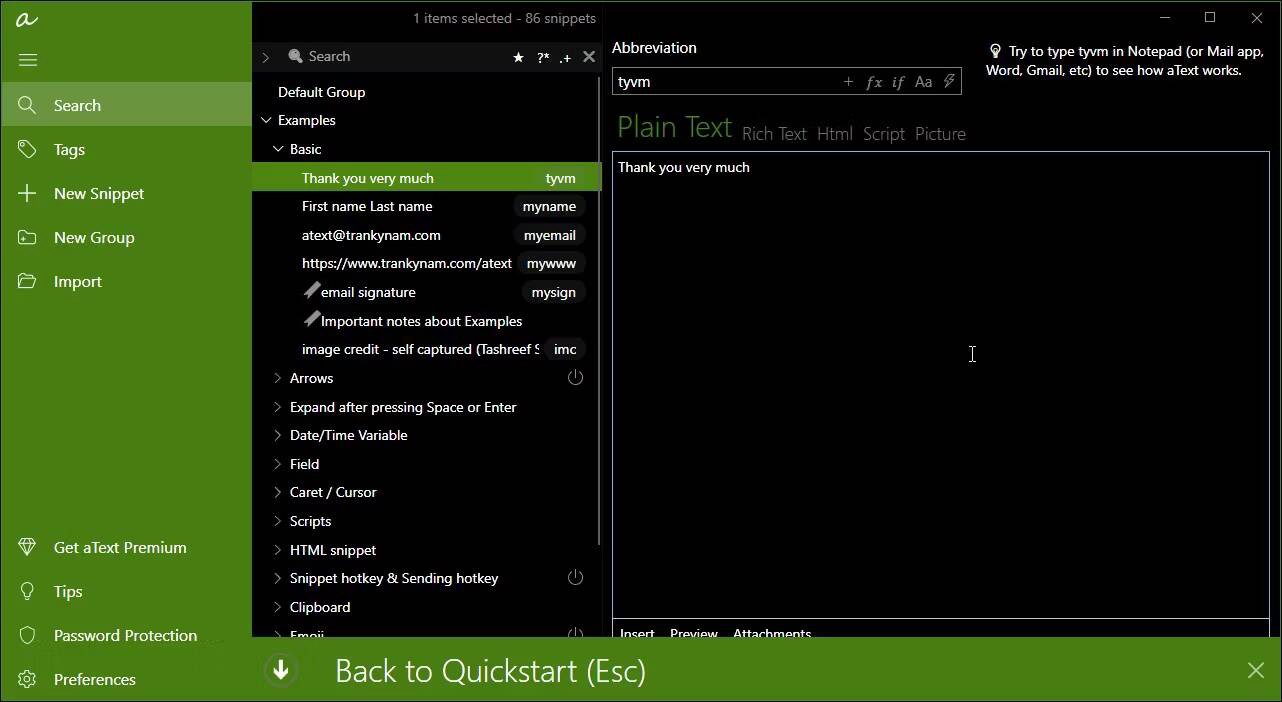Open Tips in the sidebar
The width and height of the screenshot is (1282, 702).
(126, 591)
